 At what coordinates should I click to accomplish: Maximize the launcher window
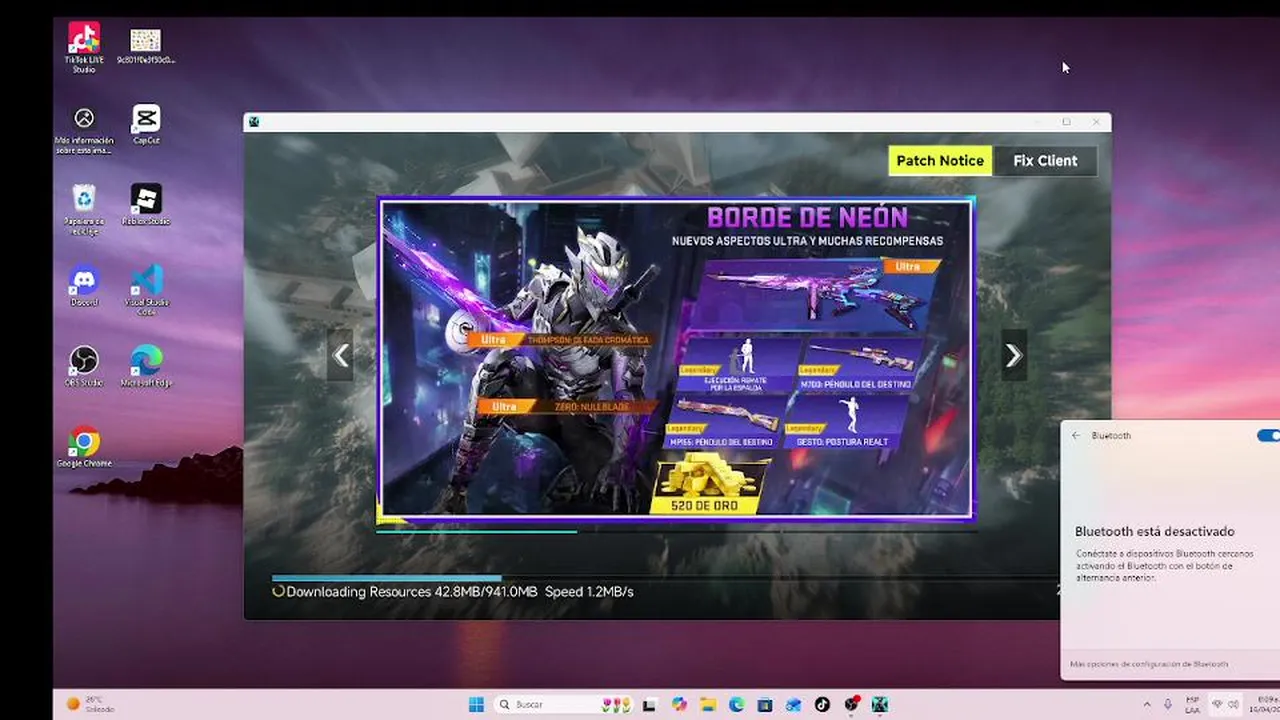pos(1066,122)
